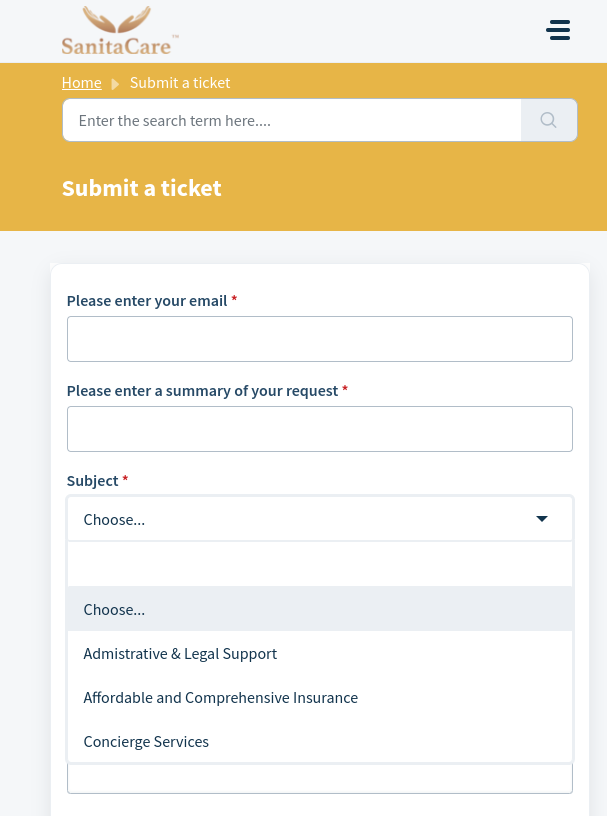Click the input field below the dropdown list
The image size is (607, 816).
(x=319, y=780)
